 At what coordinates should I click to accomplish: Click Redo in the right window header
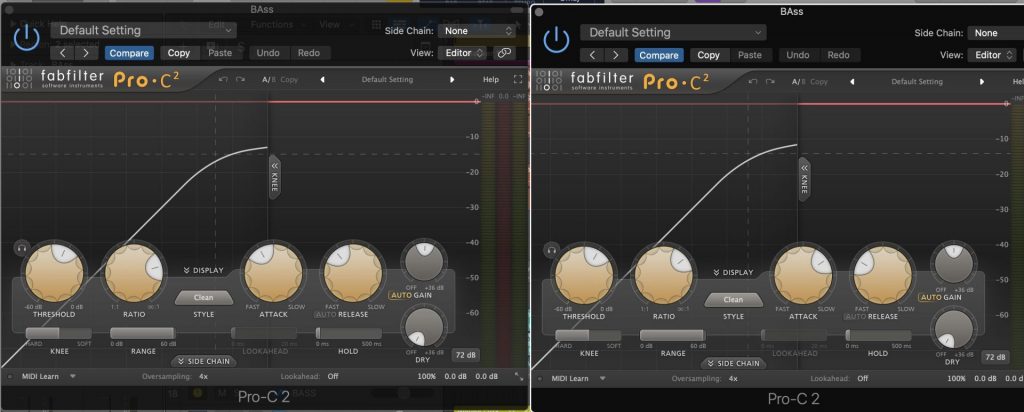pyautogui.click(x=839, y=55)
